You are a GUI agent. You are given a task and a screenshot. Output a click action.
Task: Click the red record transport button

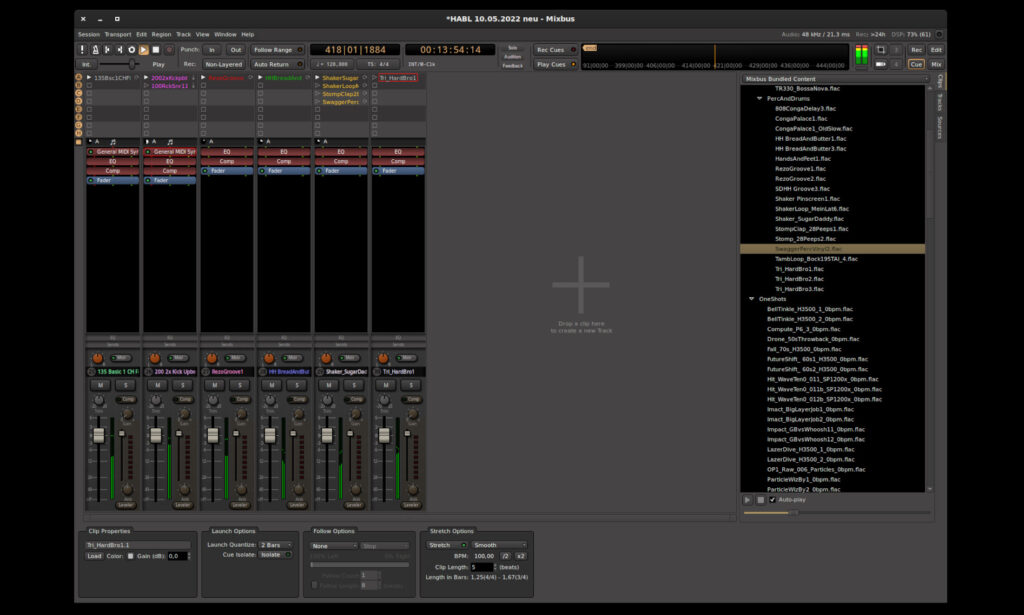[x=169, y=50]
